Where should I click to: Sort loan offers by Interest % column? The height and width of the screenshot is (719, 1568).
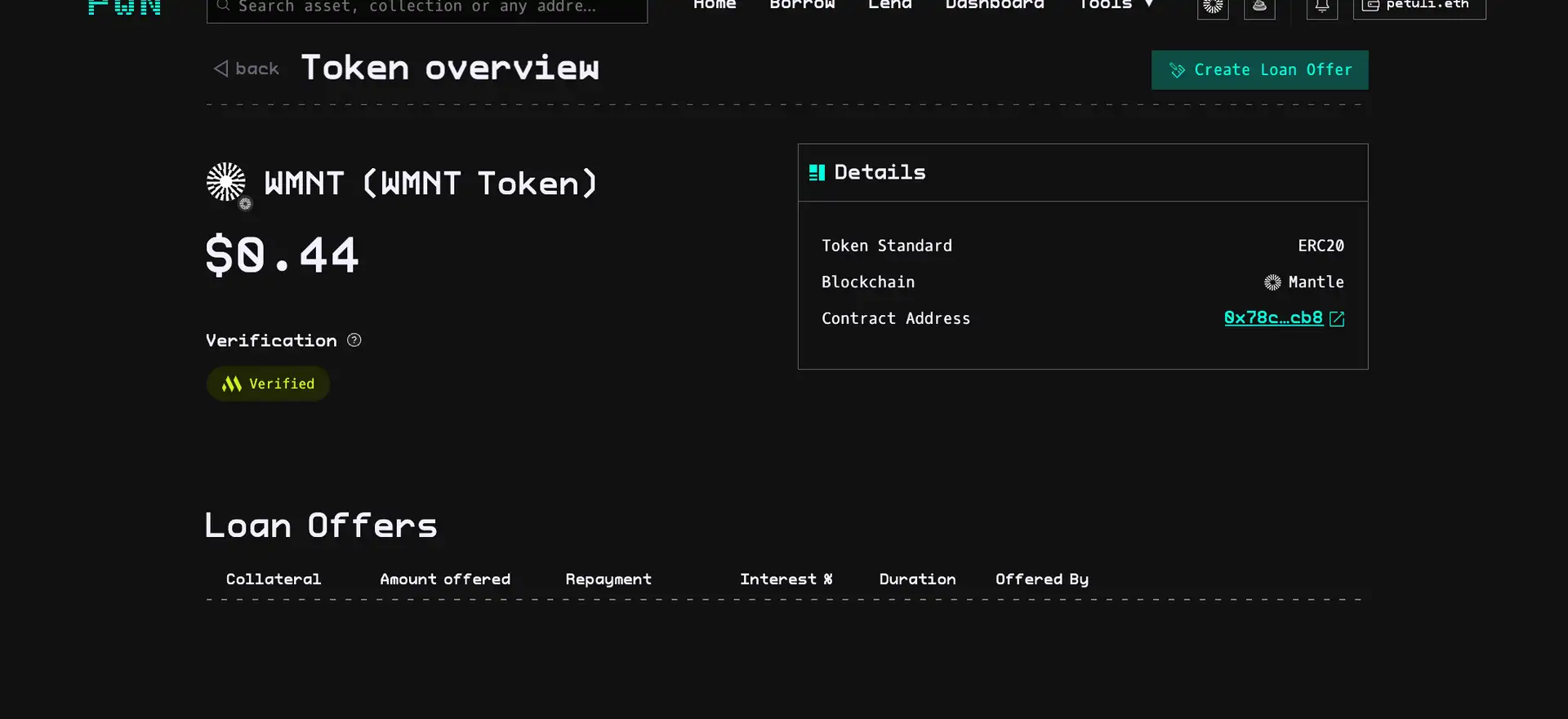pos(786,579)
